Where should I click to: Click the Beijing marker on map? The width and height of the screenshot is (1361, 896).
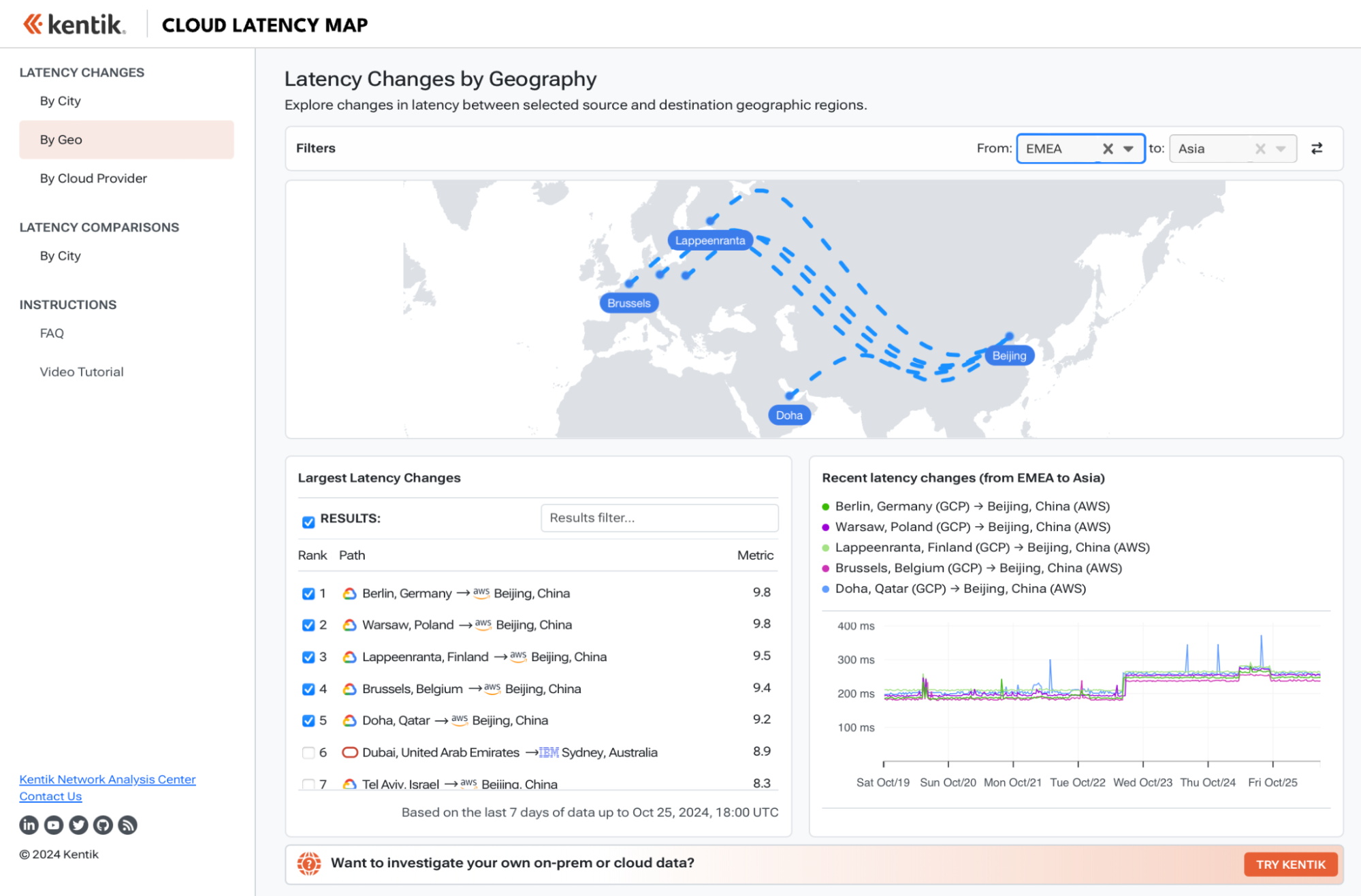tap(1009, 355)
